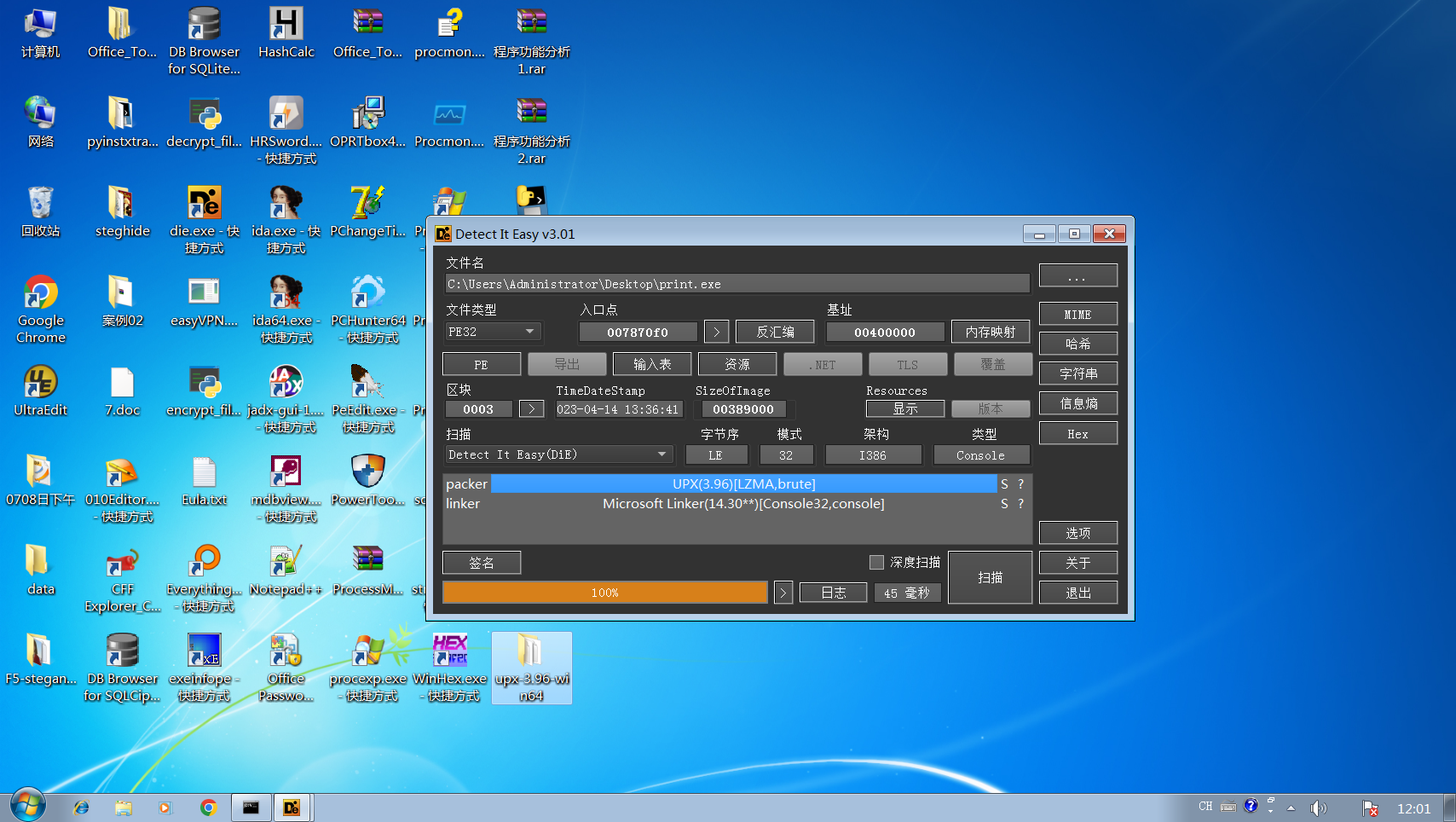Click the 内存映射 memory map button
This screenshot has width=1456, height=822.
(x=991, y=332)
